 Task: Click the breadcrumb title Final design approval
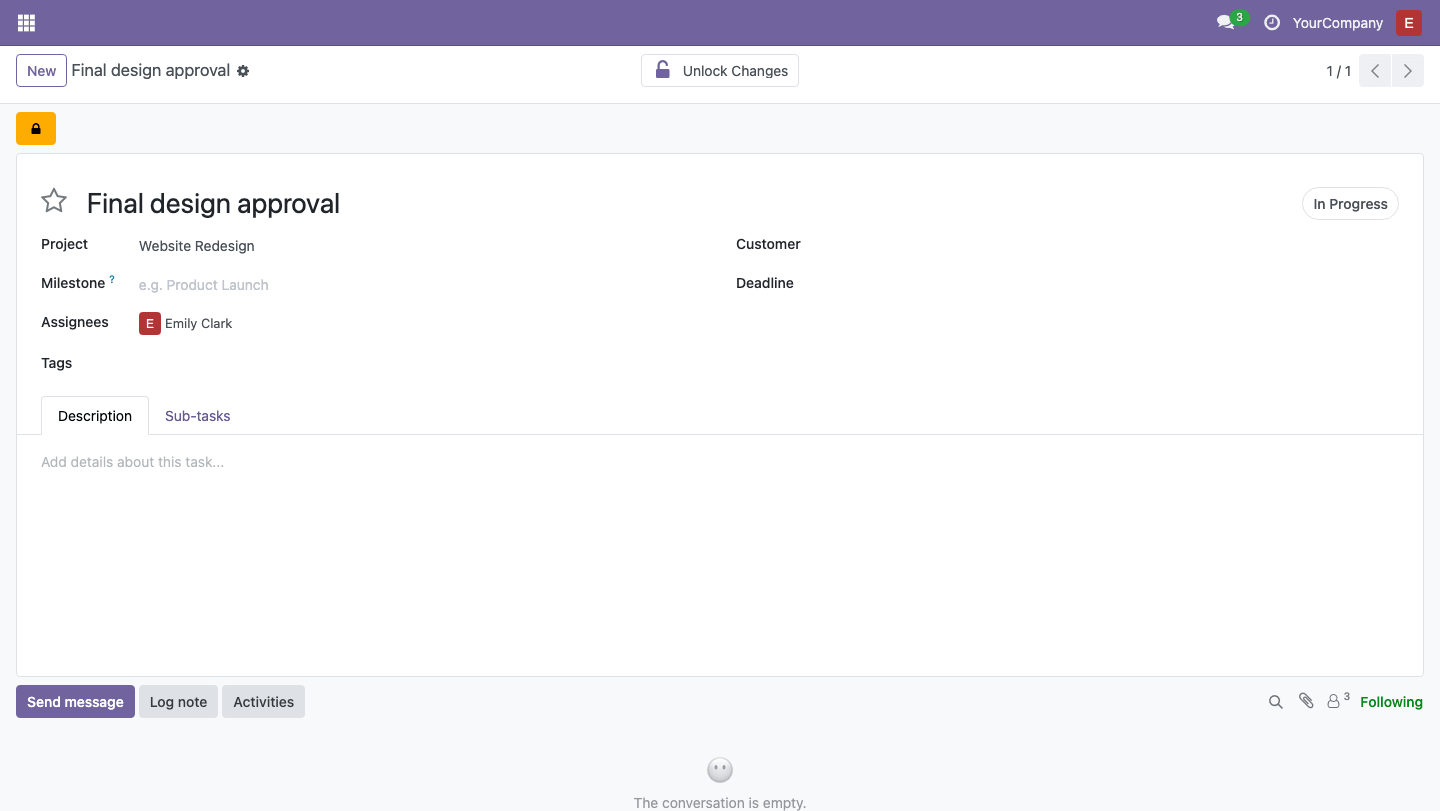151,71
